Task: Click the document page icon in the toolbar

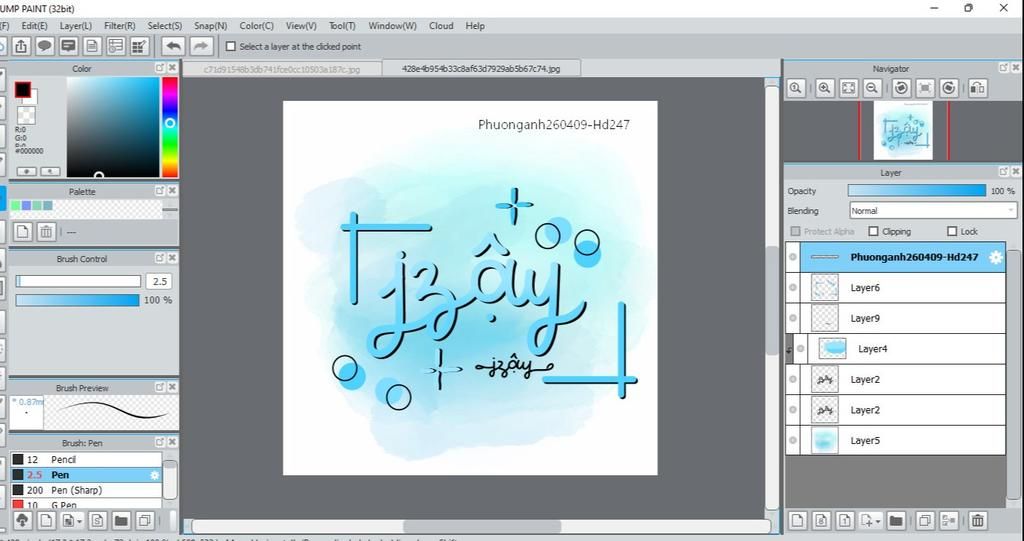Action: click(92, 46)
